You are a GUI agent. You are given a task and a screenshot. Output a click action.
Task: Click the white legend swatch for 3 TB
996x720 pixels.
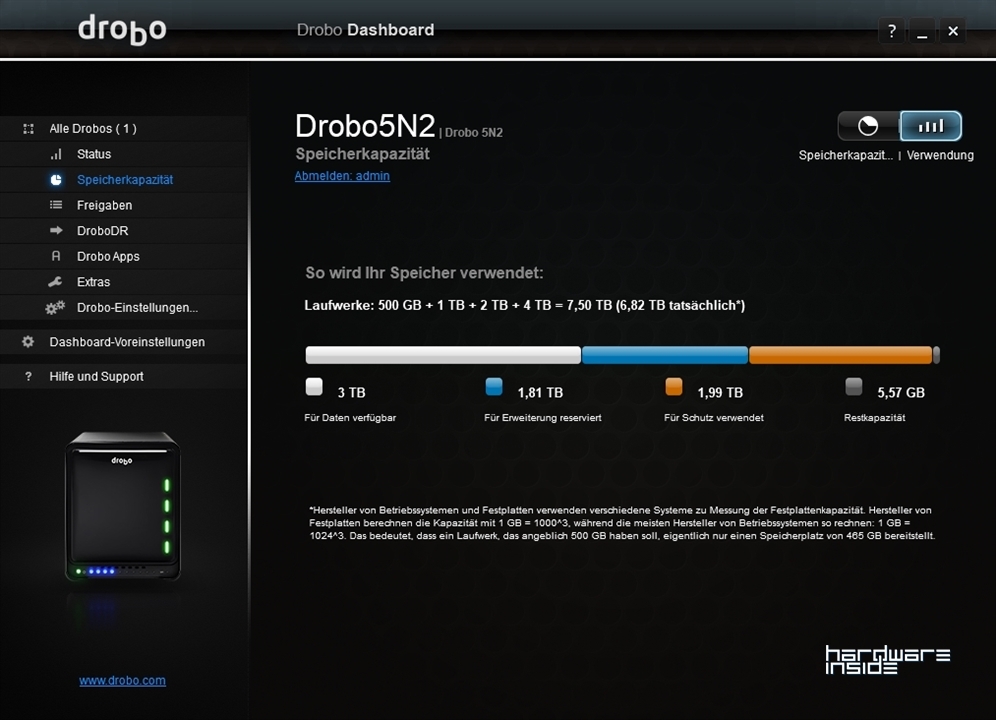pyautogui.click(x=314, y=386)
